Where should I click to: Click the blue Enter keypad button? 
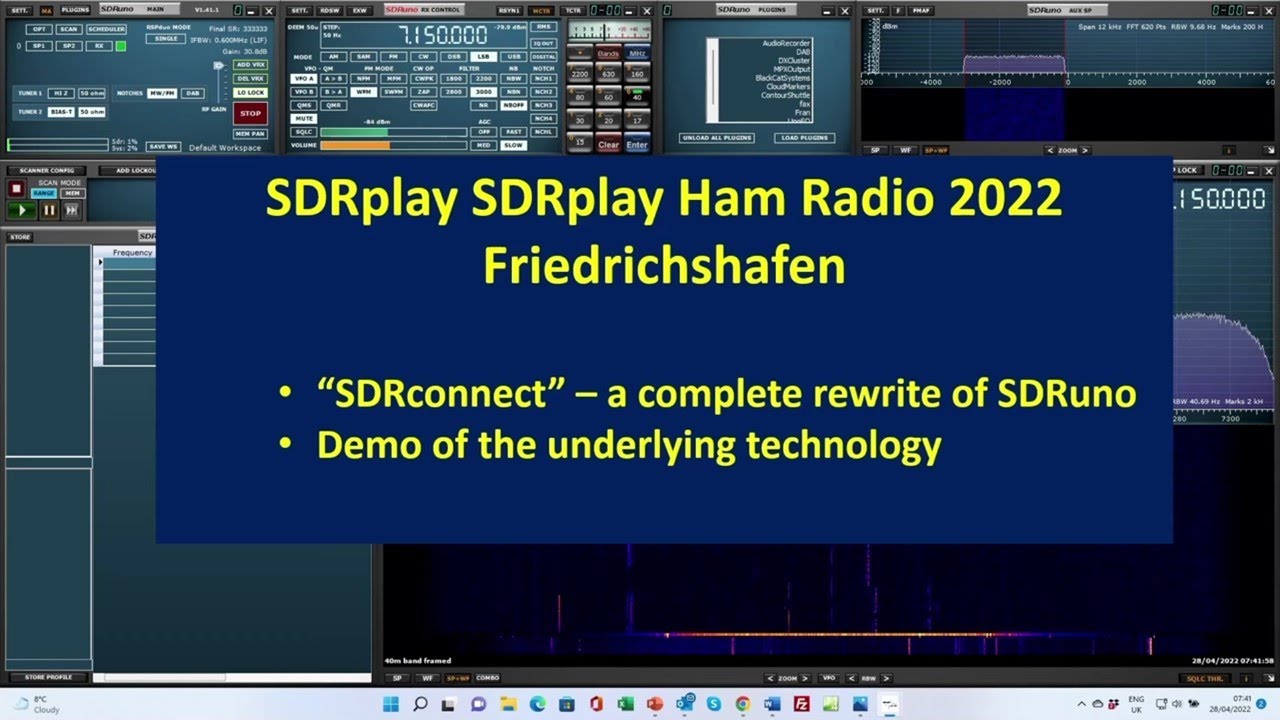pos(637,144)
